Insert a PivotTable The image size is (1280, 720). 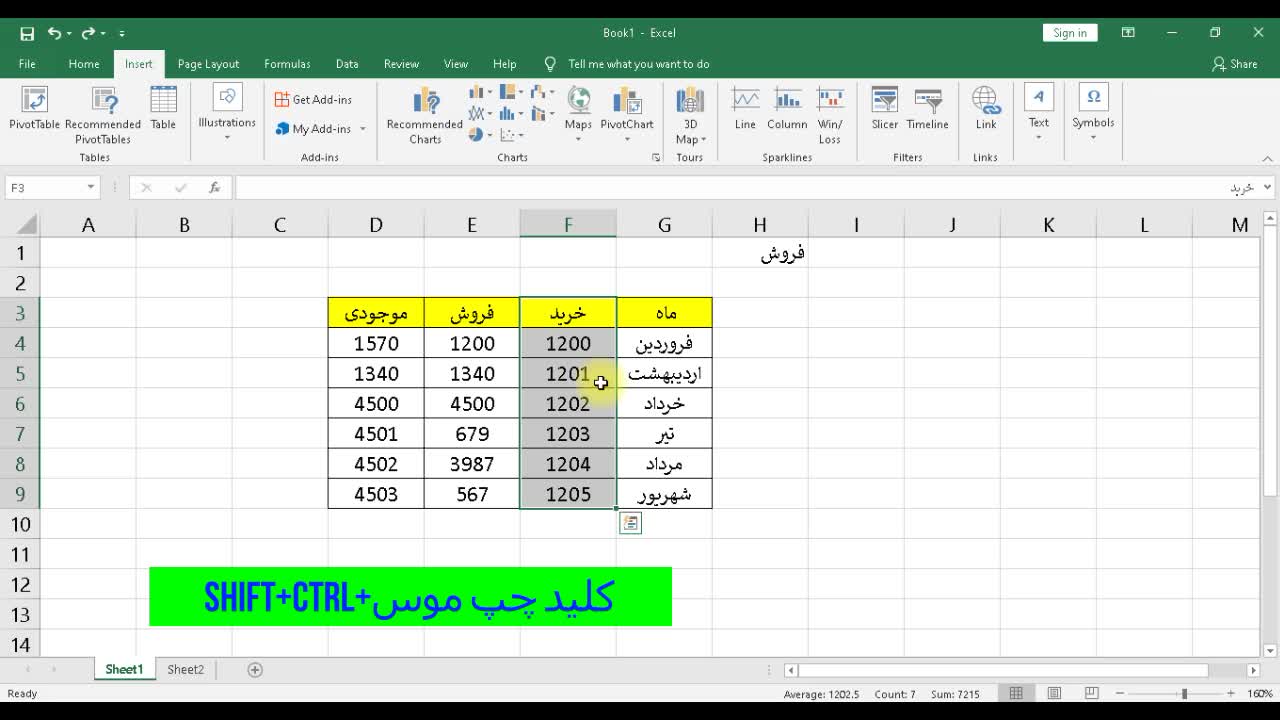click(34, 110)
